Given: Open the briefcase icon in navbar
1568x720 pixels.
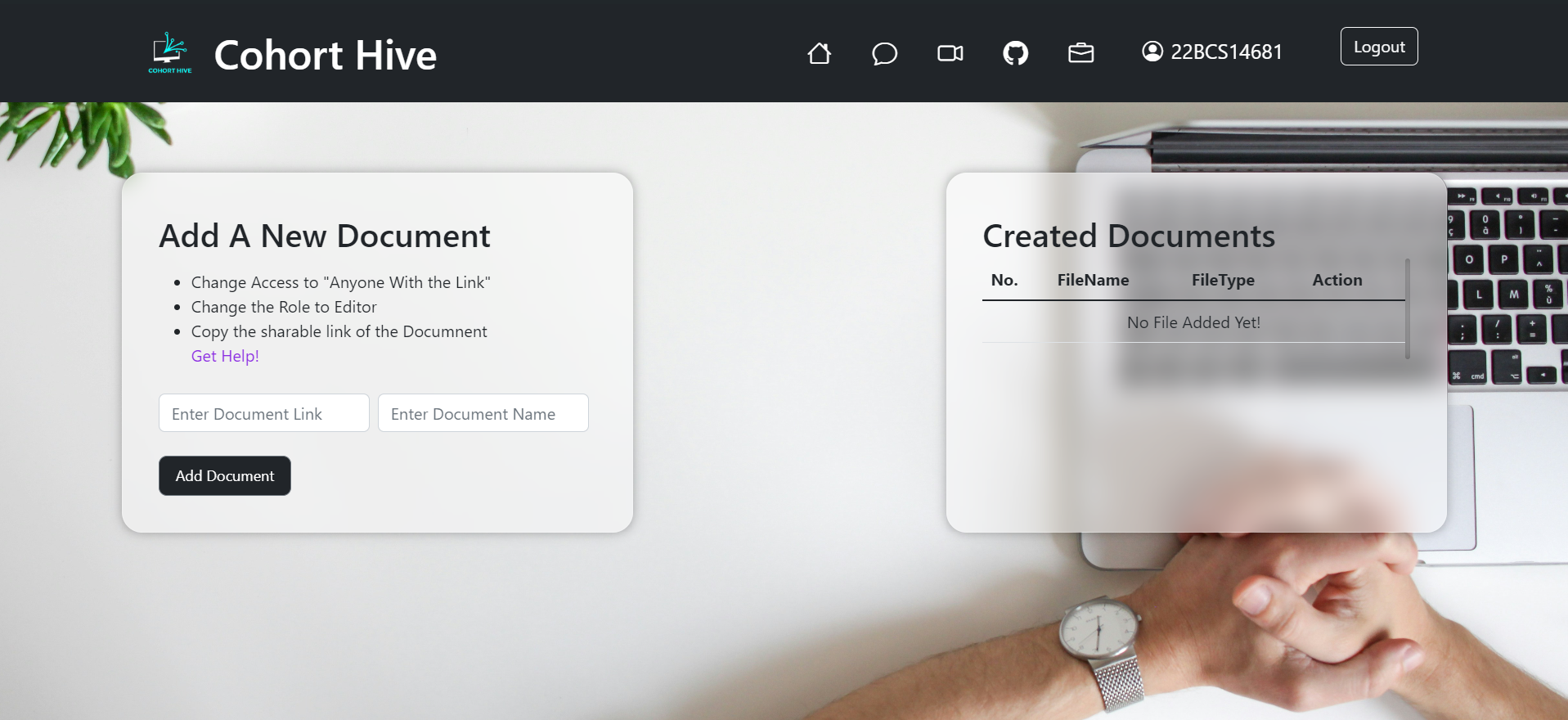Looking at the screenshot, I should [x=1081, y=53].
